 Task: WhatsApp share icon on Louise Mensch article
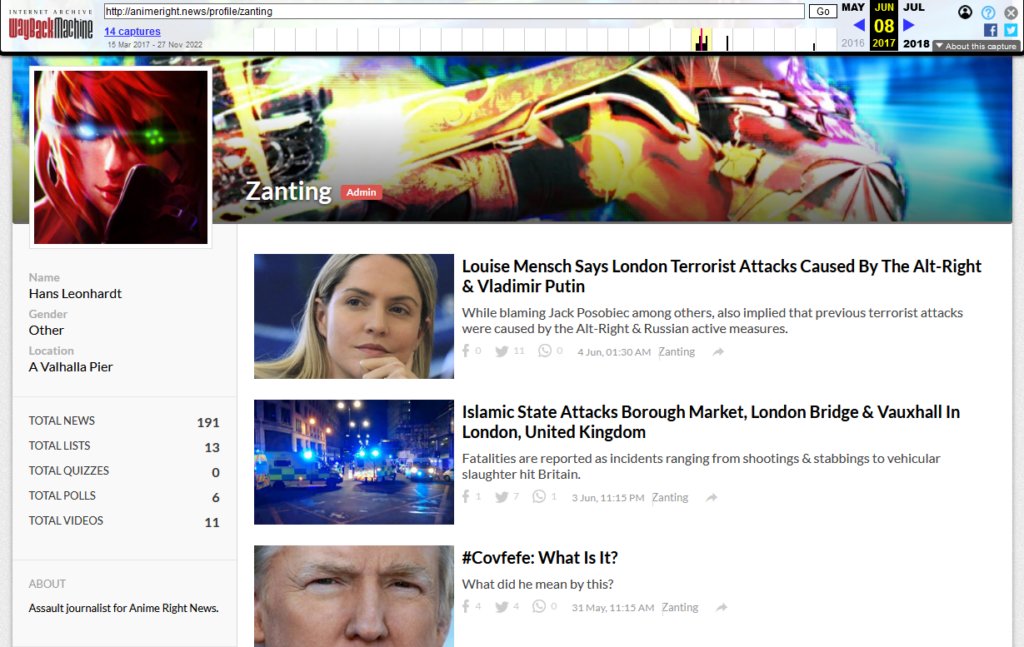(545, 351)
